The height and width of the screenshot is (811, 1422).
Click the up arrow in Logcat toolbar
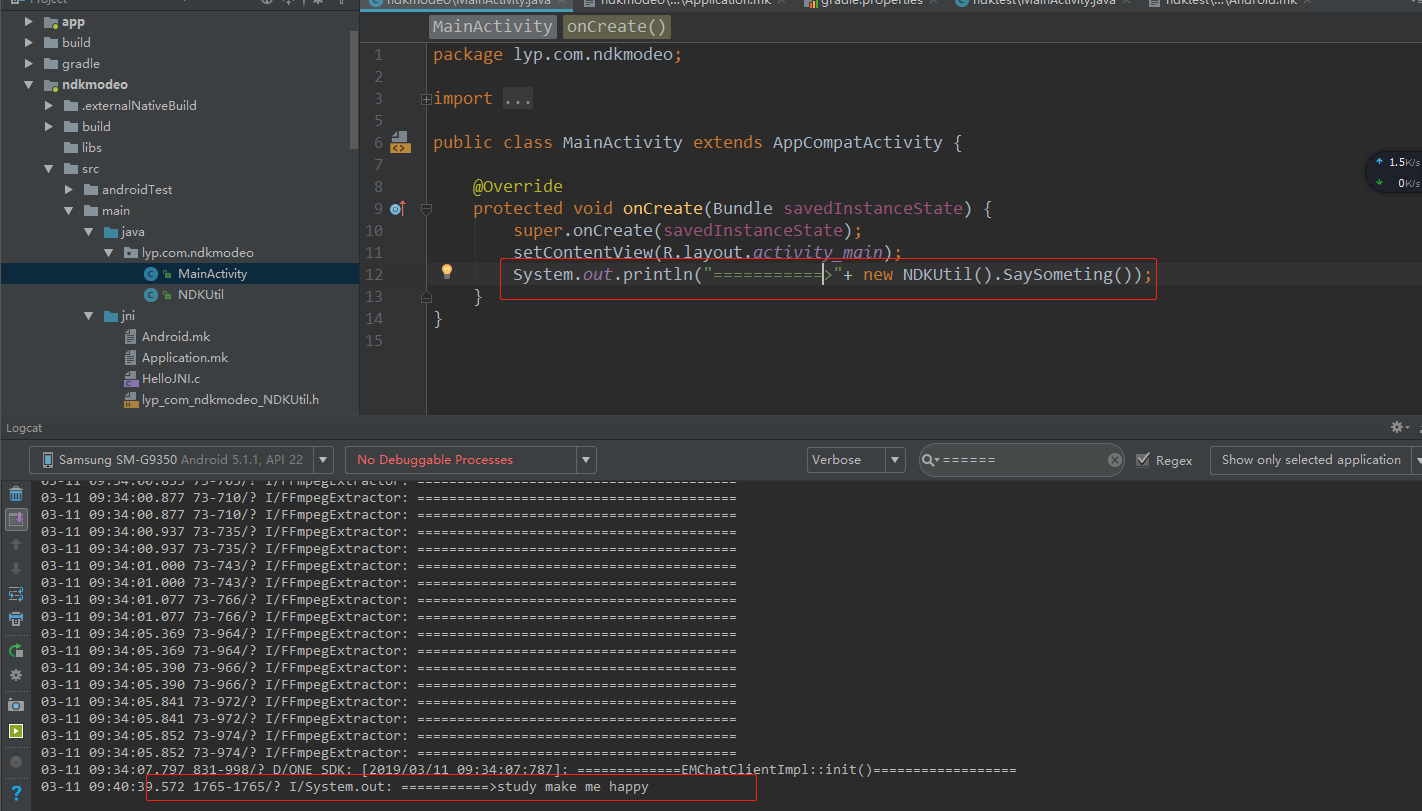[16, 544]
